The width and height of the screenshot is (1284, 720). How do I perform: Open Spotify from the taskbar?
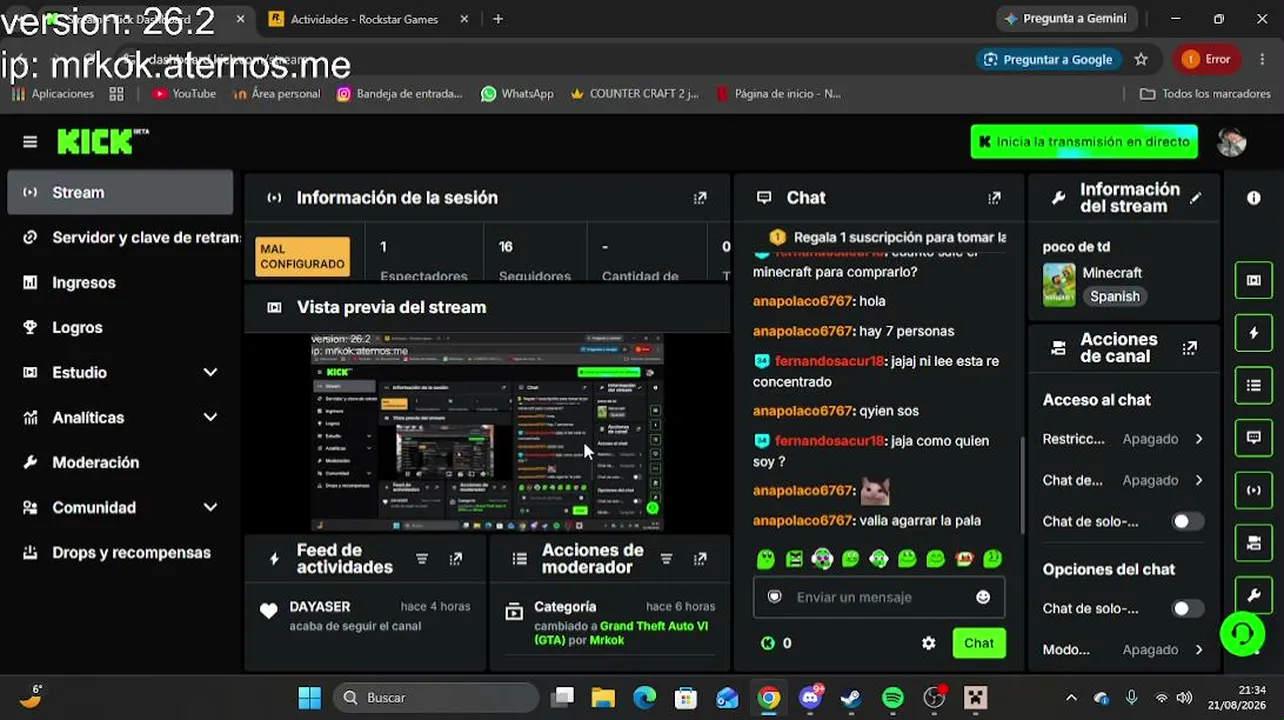(x=893, y=697)
